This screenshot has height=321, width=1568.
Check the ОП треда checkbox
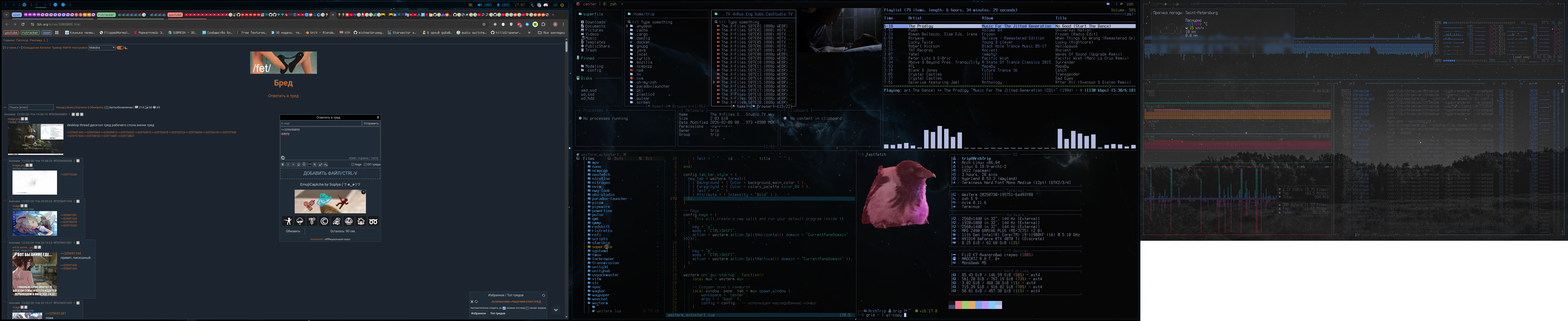[365, 165]
